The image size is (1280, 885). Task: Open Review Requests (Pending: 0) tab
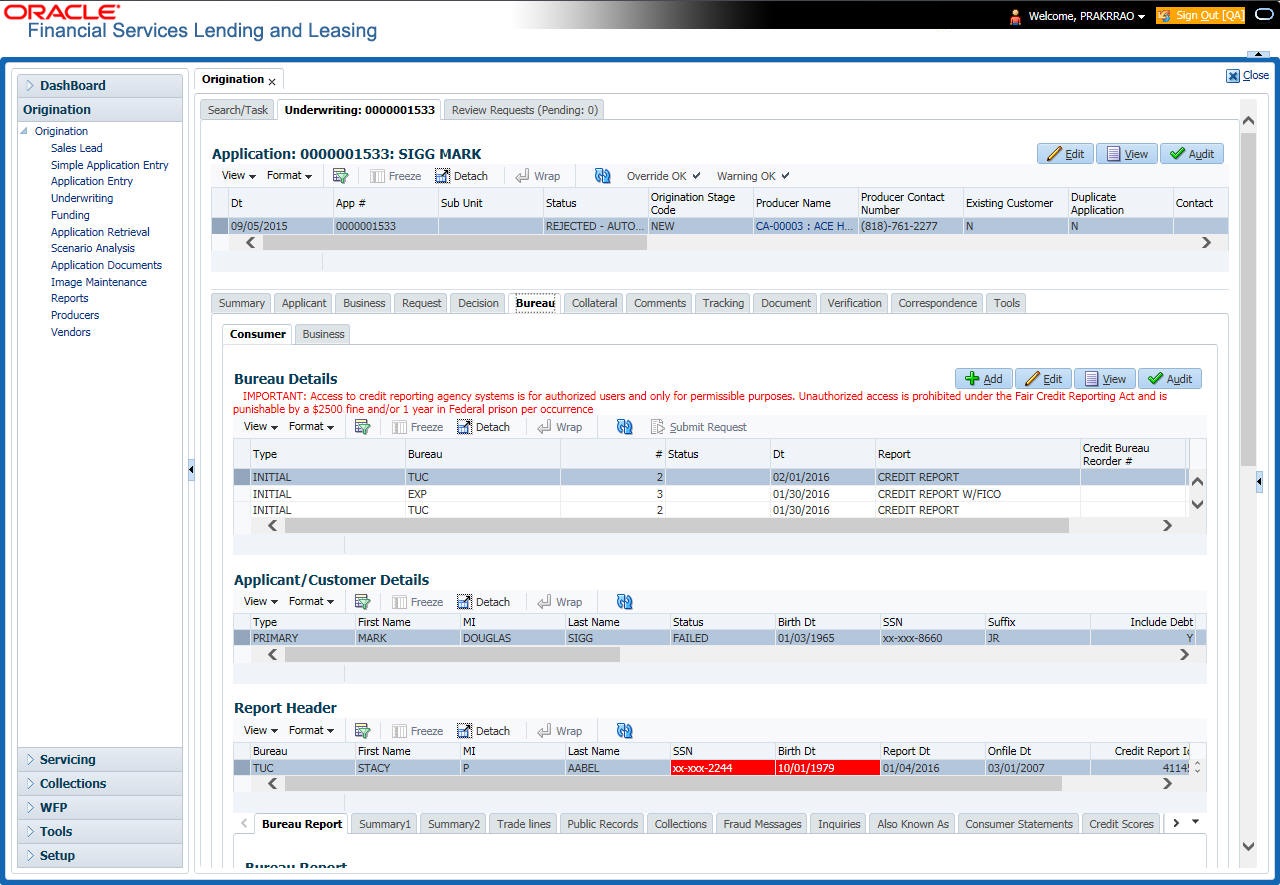pos(524,110)
